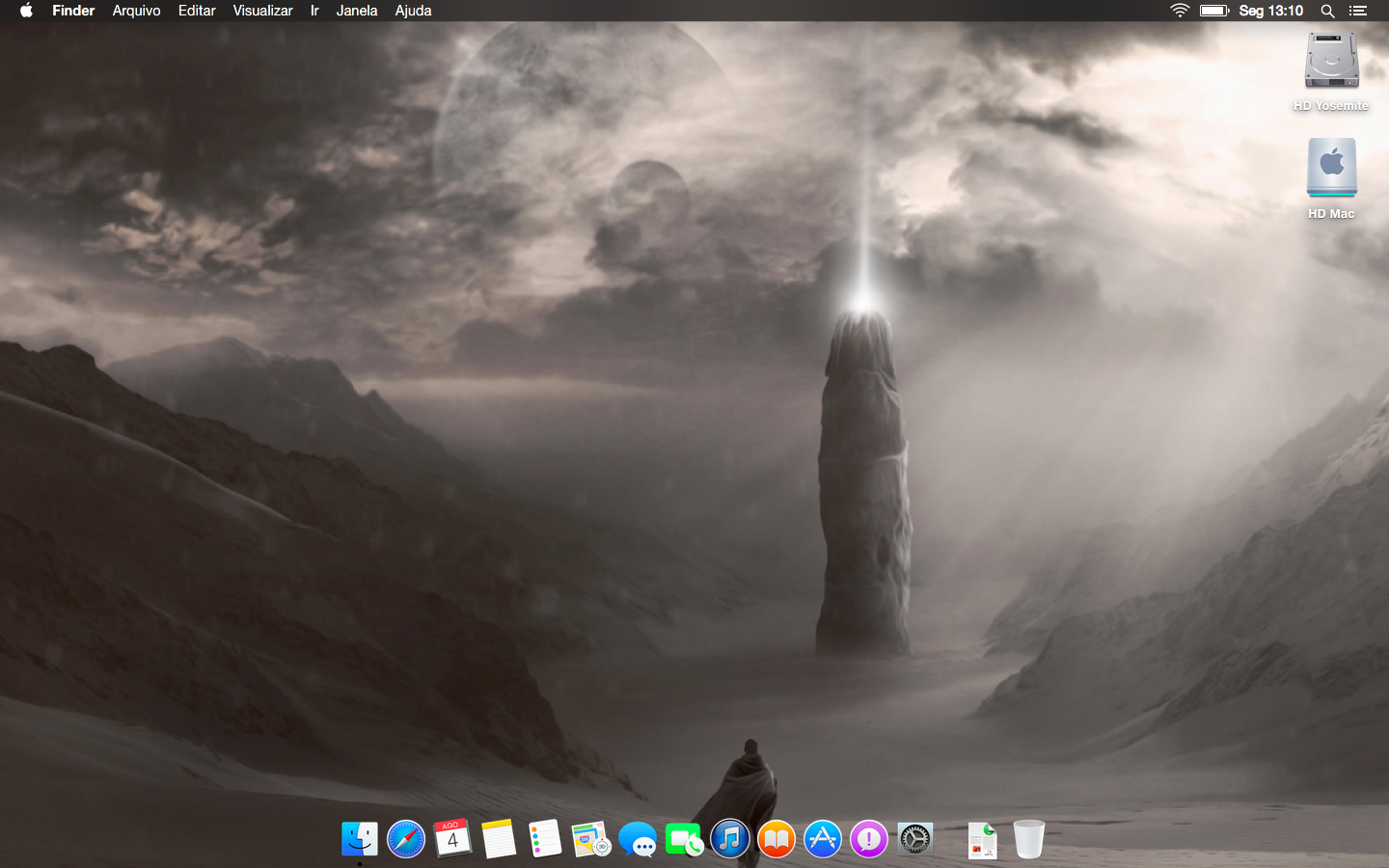Select the HD Yosemite drive icon
Image resolution: width=1389 pixels, height=868 pixels.
pyautogui.click(x=1331, y=61)
